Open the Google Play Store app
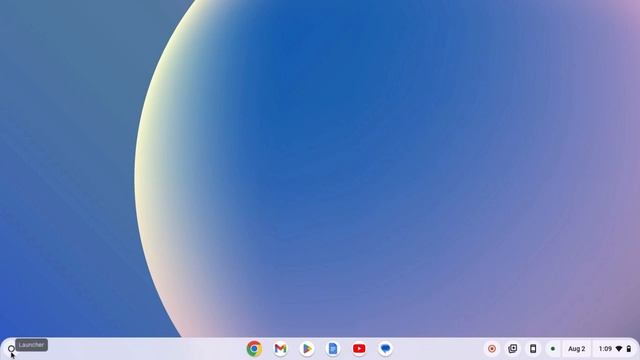Image resolution: width=640 pixels, height=360 pixels. tap(307, 349)
